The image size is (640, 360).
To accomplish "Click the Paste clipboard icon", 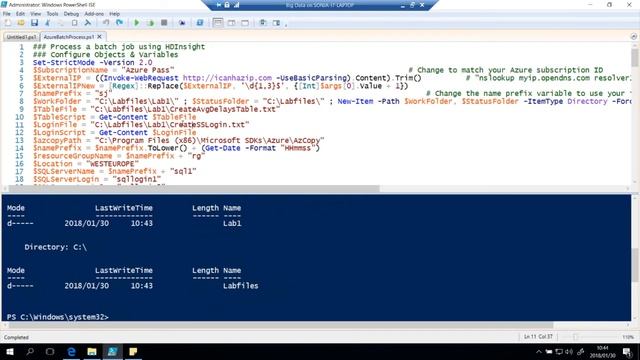I will 74,23.
